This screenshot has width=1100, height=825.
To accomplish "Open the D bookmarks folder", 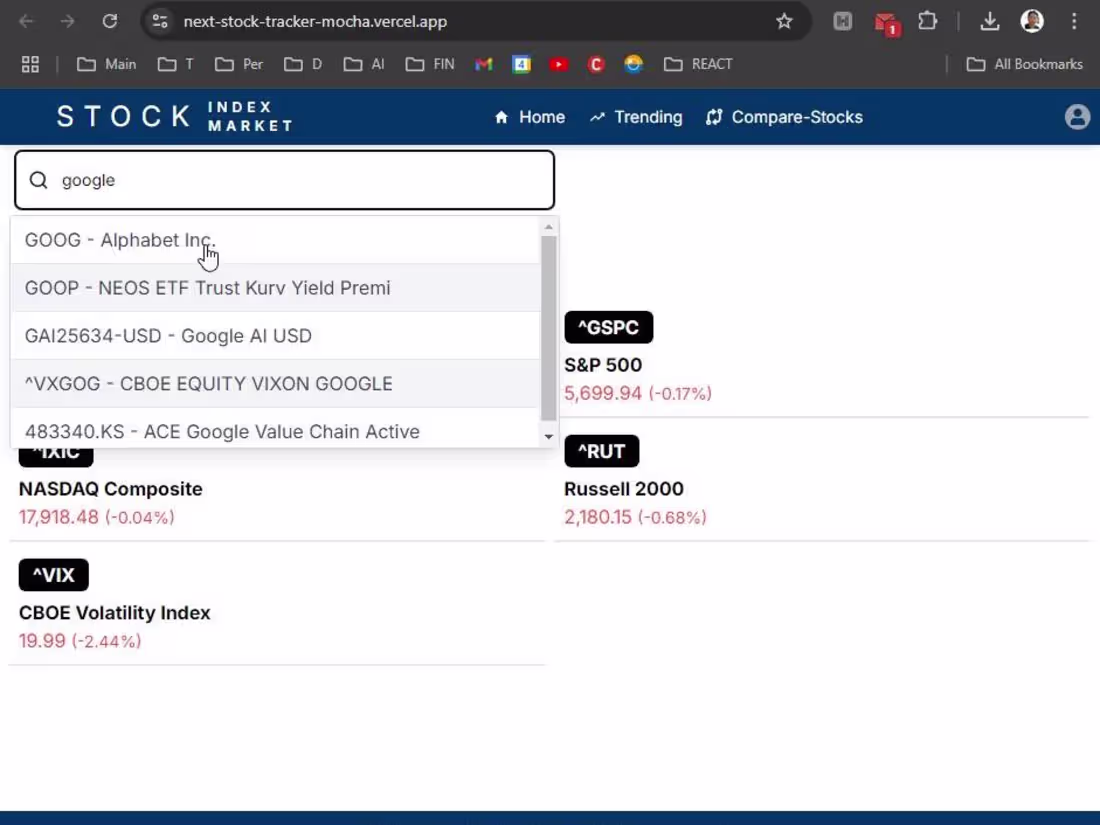I will [x=303, y=65].
